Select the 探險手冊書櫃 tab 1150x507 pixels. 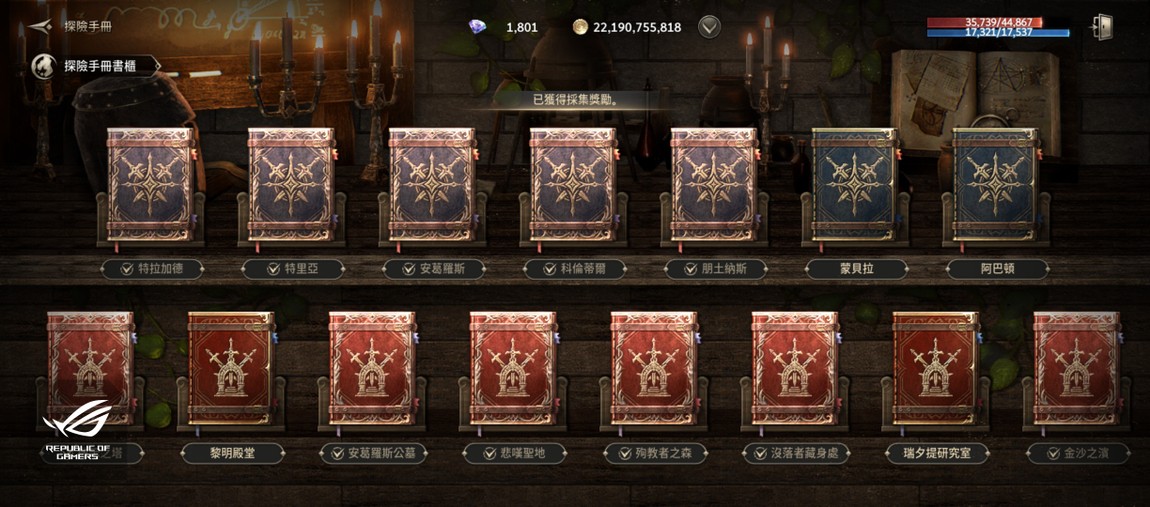click(95, 66)
